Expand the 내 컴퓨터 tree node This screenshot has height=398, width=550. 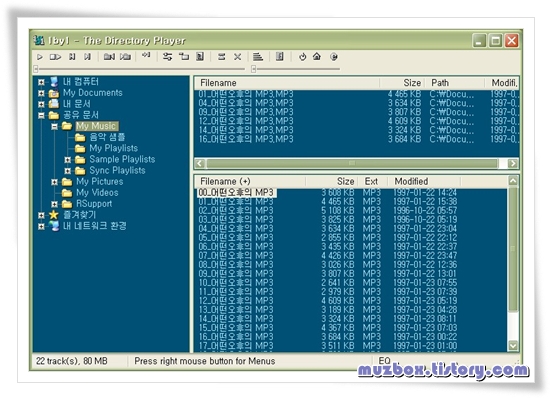(x=41, y=82)
